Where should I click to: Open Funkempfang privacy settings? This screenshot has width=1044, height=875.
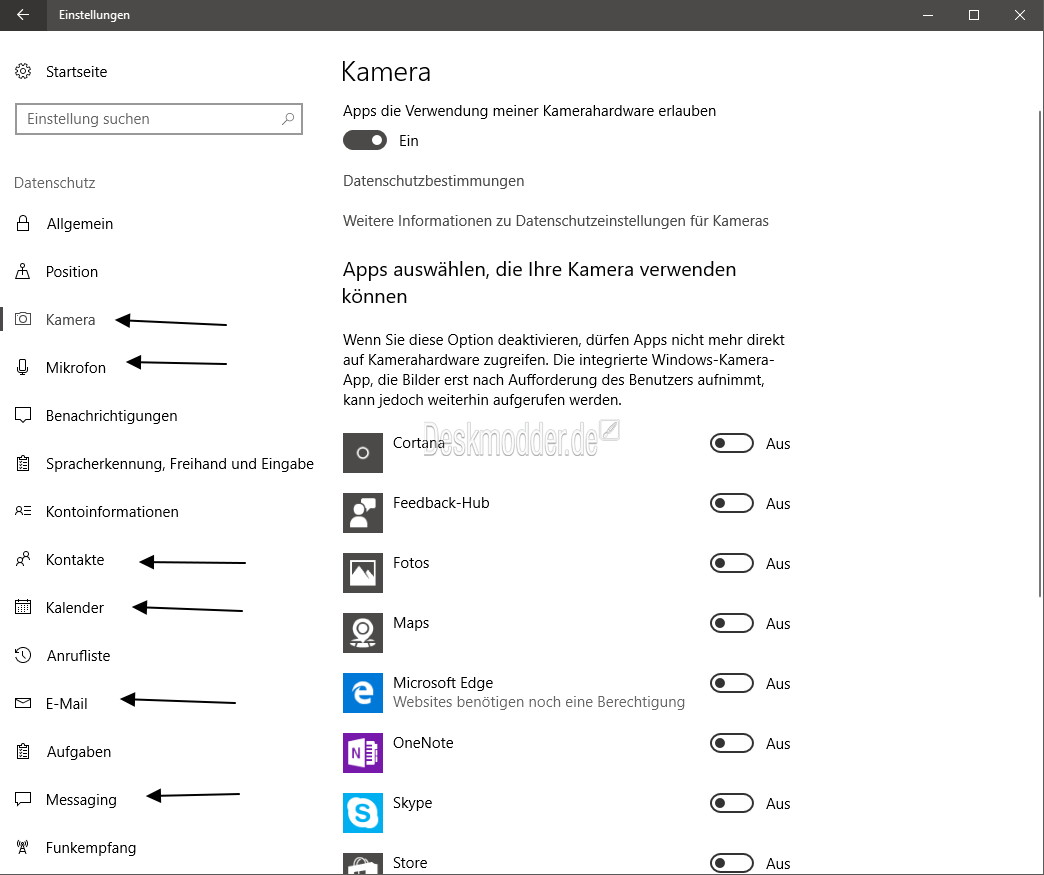[x=91, y=848]
